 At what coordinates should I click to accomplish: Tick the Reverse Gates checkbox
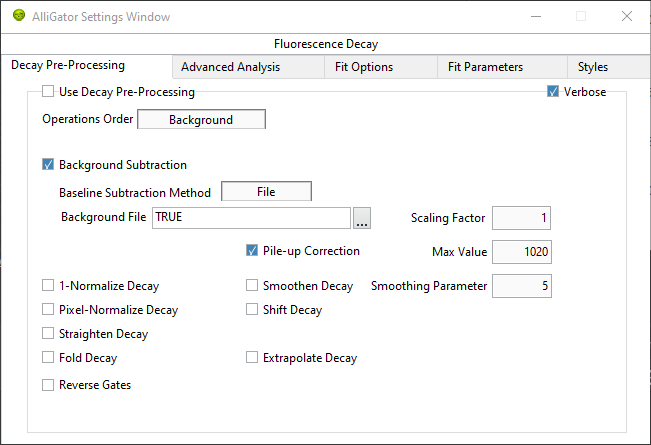48,385
